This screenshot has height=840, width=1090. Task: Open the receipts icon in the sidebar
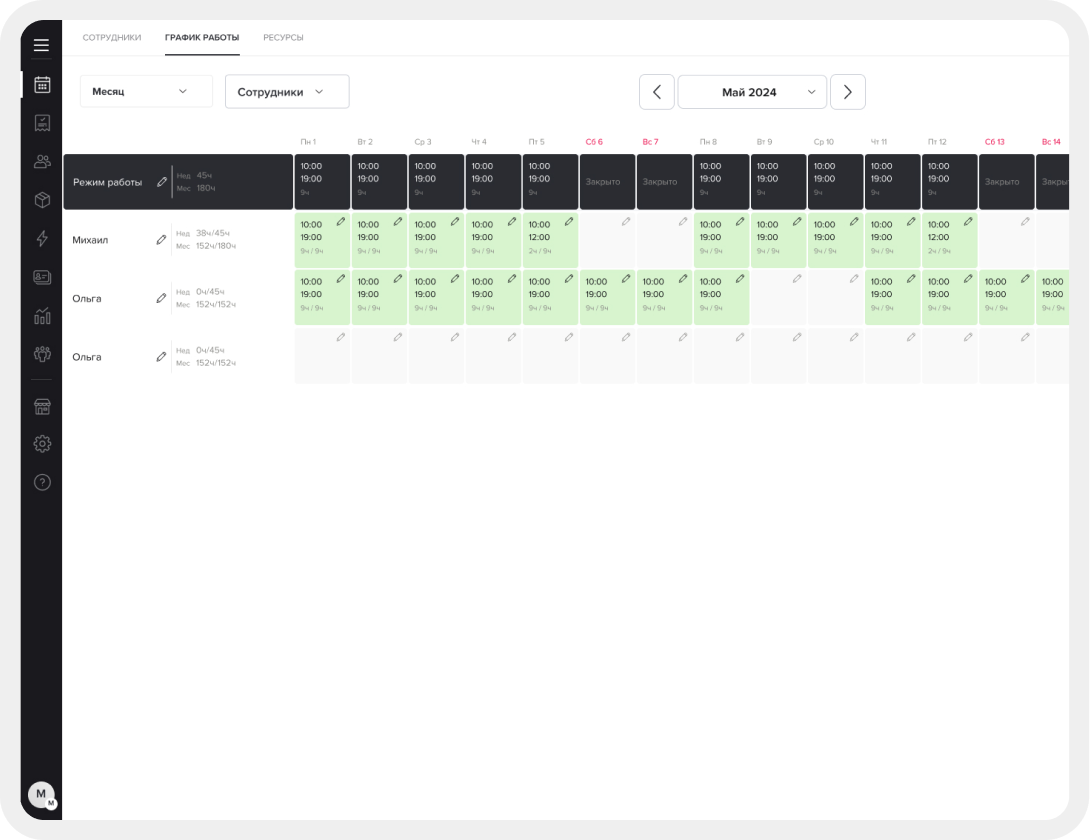(42, 123)
